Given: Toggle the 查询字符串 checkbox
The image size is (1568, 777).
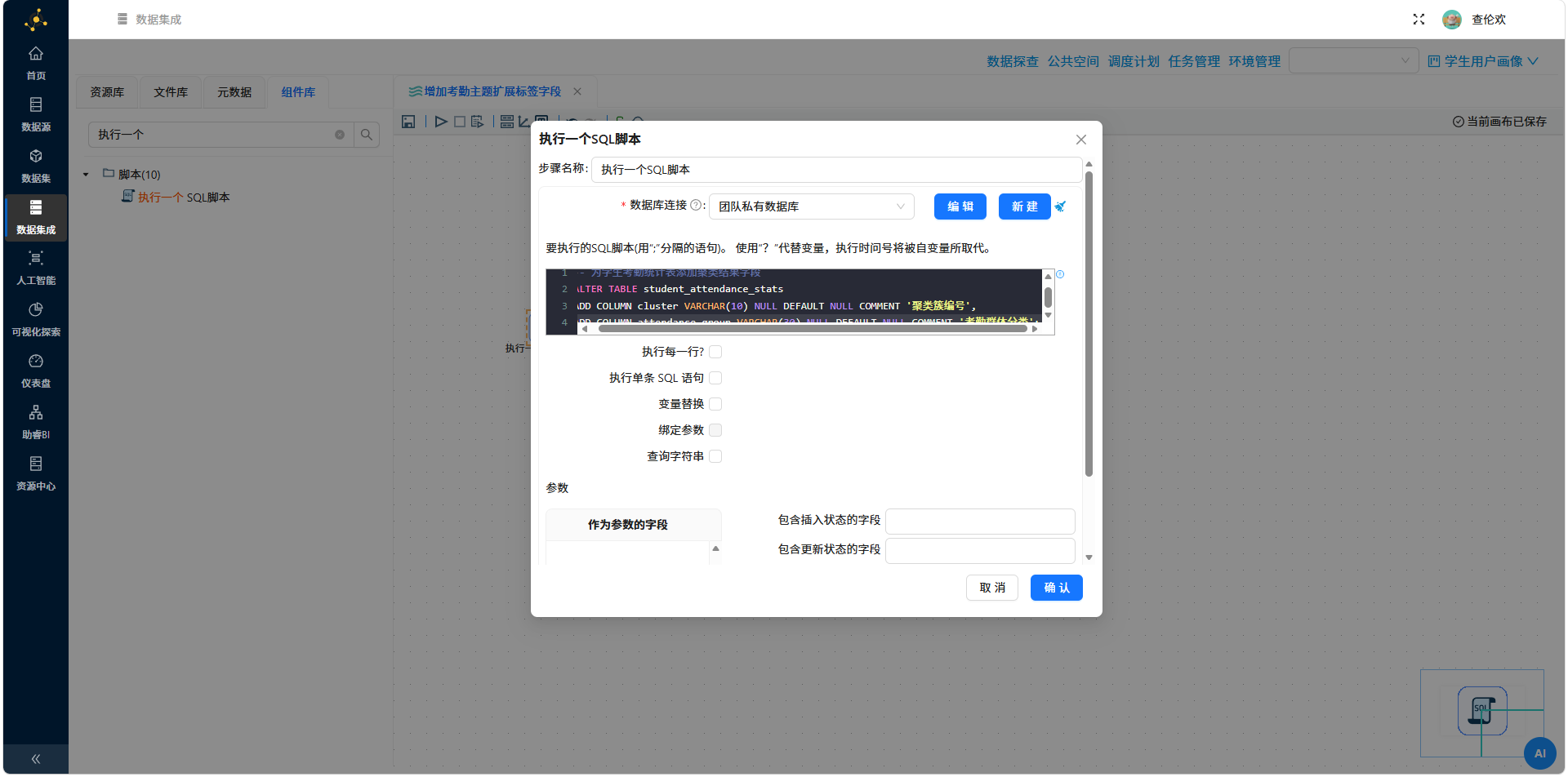Looking at the screenshot, I should tap(715, 456).
